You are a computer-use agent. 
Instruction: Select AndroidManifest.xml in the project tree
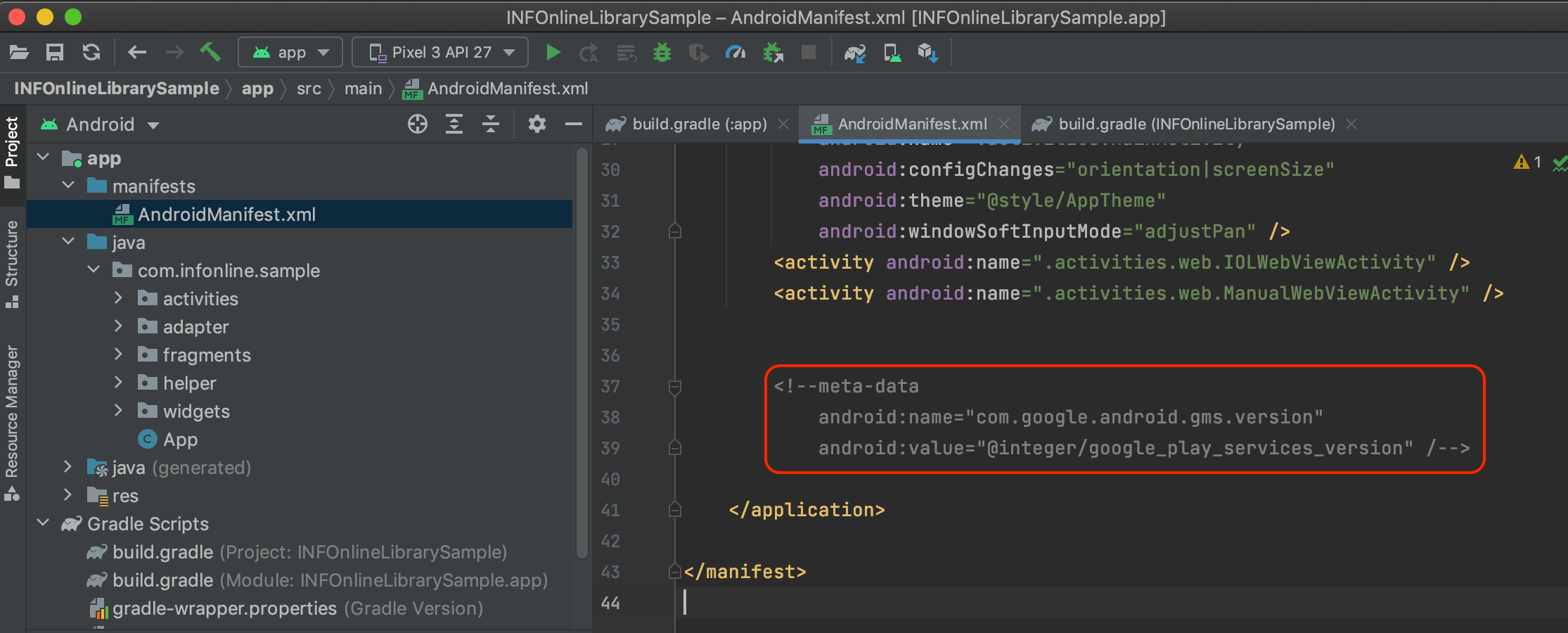coord(300,214)
